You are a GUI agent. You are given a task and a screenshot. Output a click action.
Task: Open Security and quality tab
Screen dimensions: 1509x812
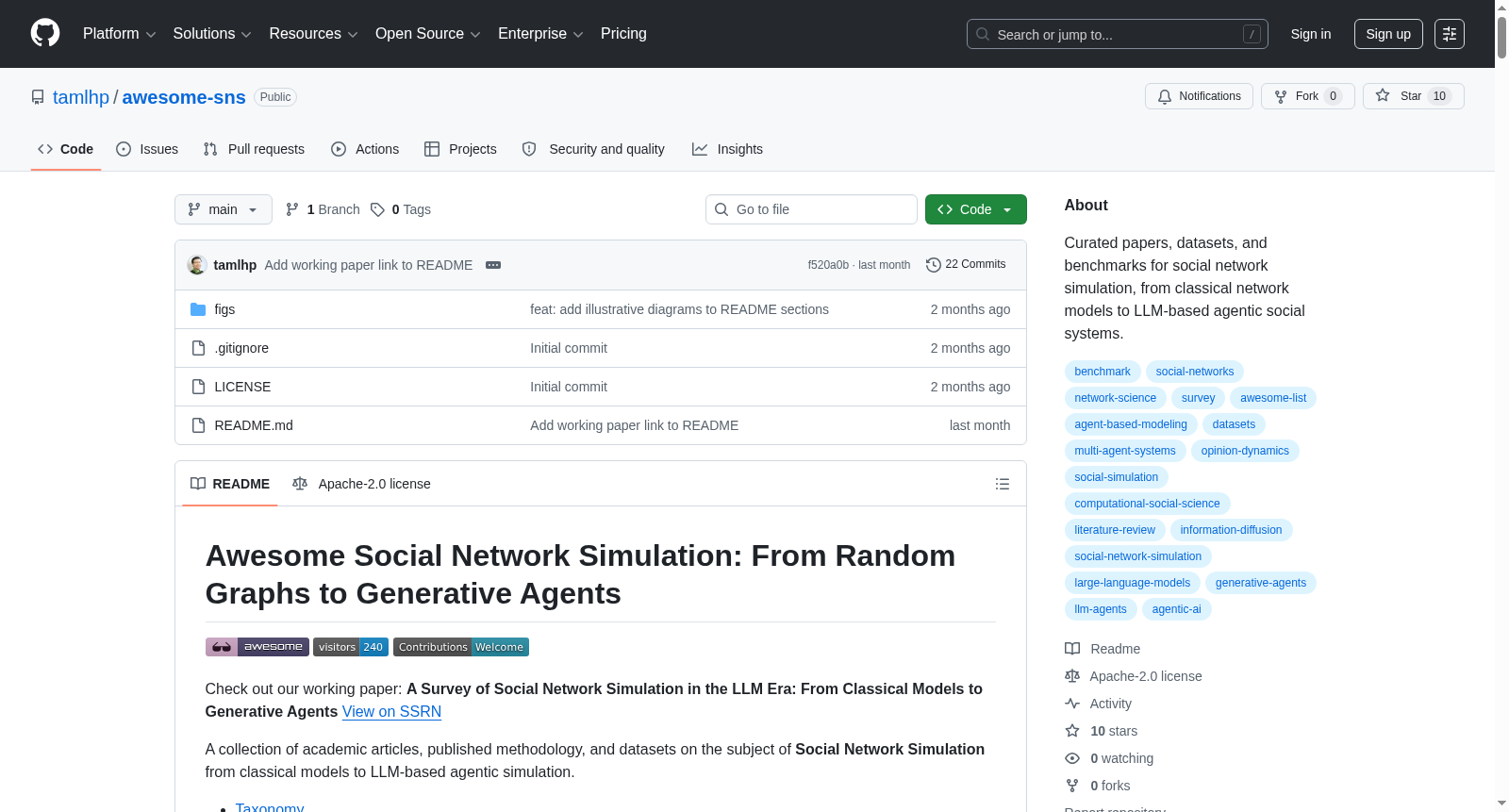click(x=593, y=149)
